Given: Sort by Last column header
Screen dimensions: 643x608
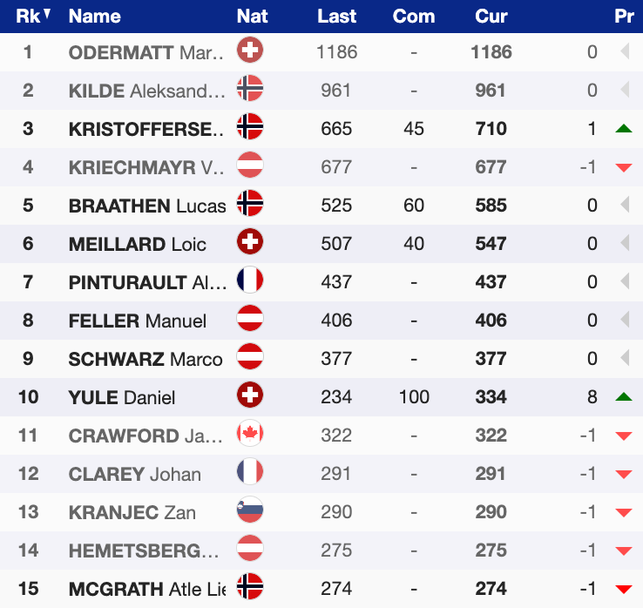Looking at the screenshot, I should coord(337,16).
